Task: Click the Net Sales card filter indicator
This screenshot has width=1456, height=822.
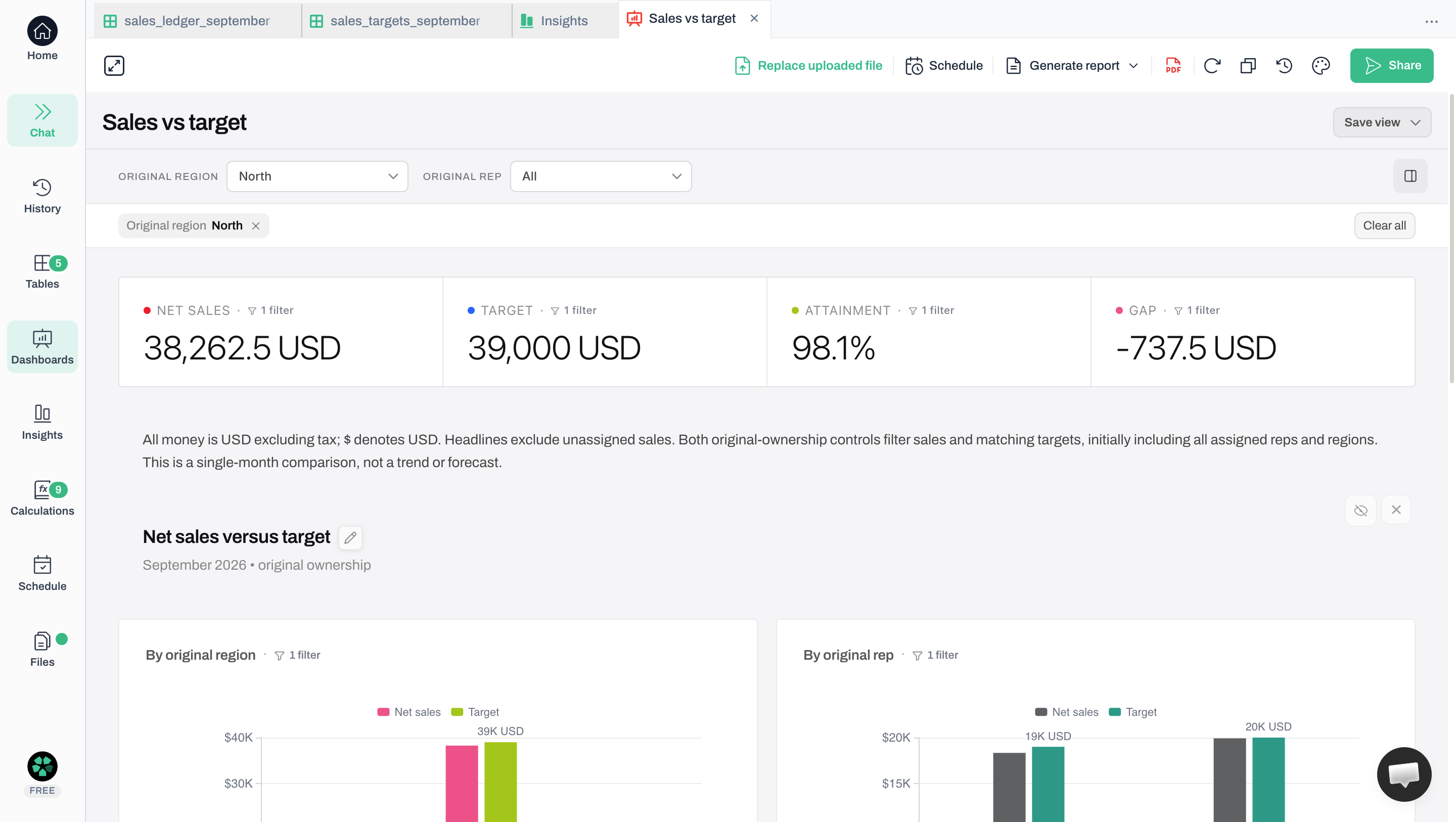Action: tap(271, 310)
